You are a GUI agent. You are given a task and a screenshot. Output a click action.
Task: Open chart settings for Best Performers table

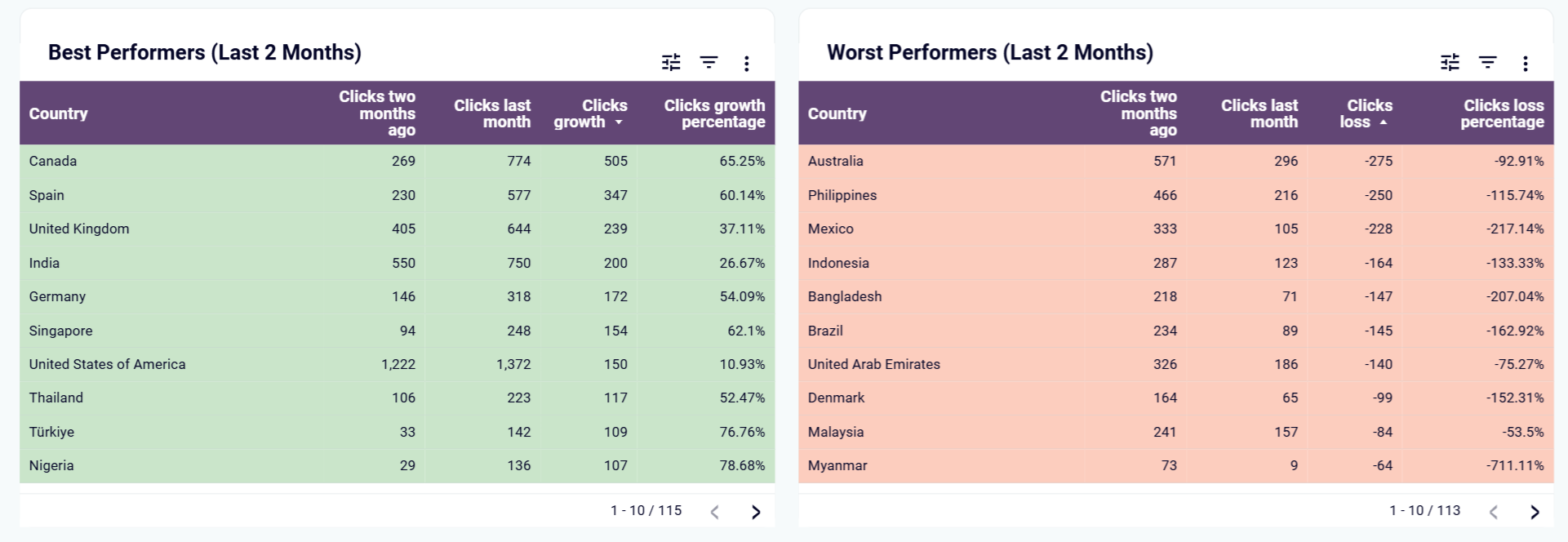(x=669, y=62)
